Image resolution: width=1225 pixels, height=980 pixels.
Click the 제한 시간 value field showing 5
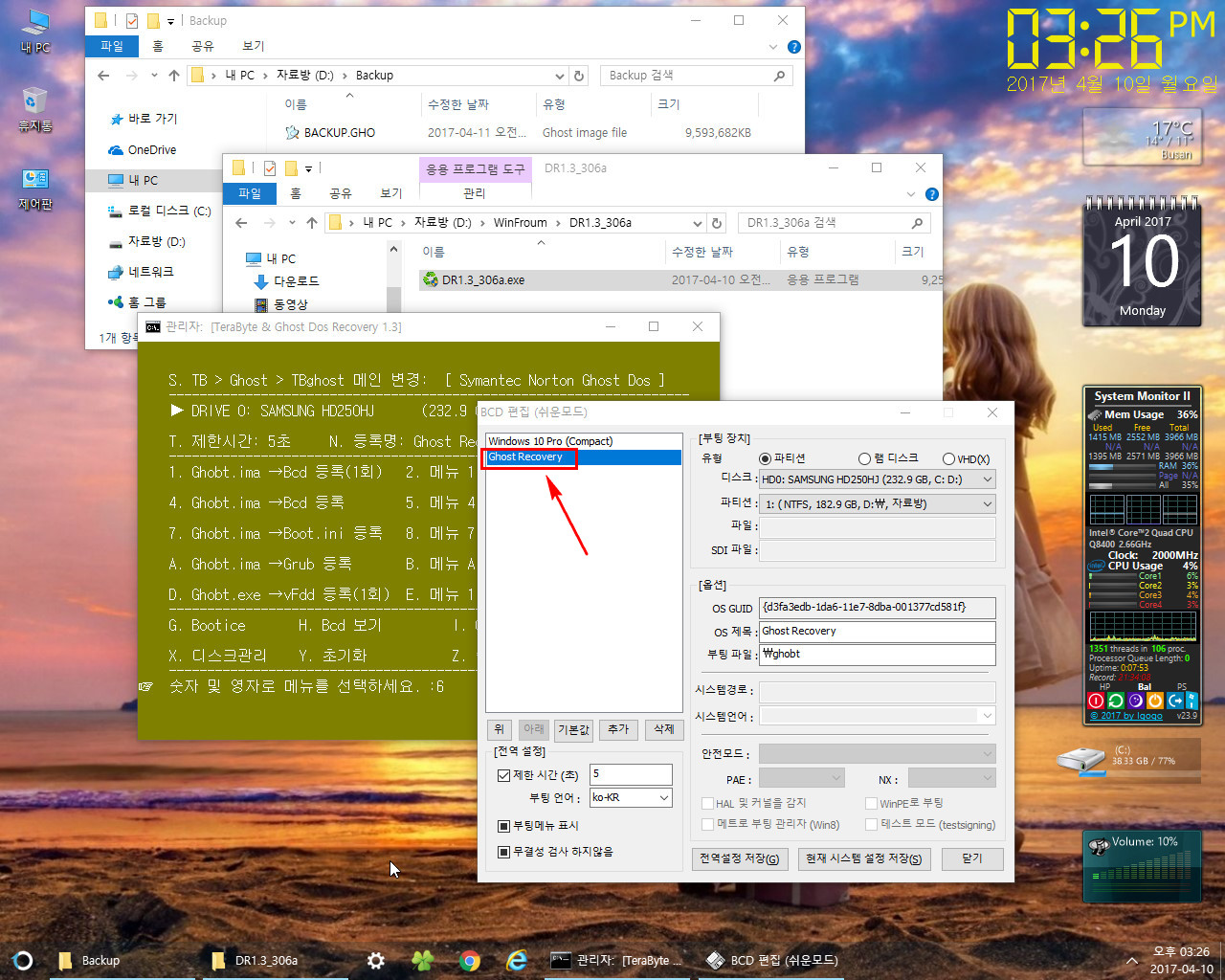(631, 774)
